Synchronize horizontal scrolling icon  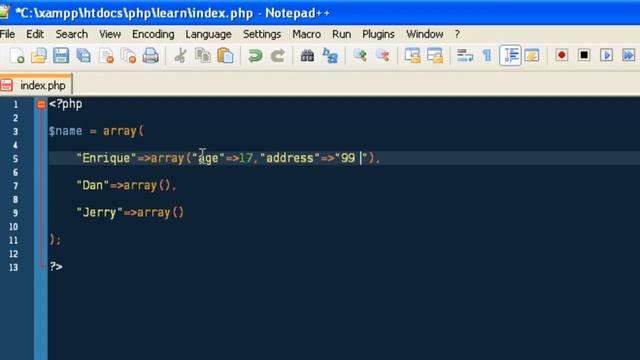[x=435, y=56]
